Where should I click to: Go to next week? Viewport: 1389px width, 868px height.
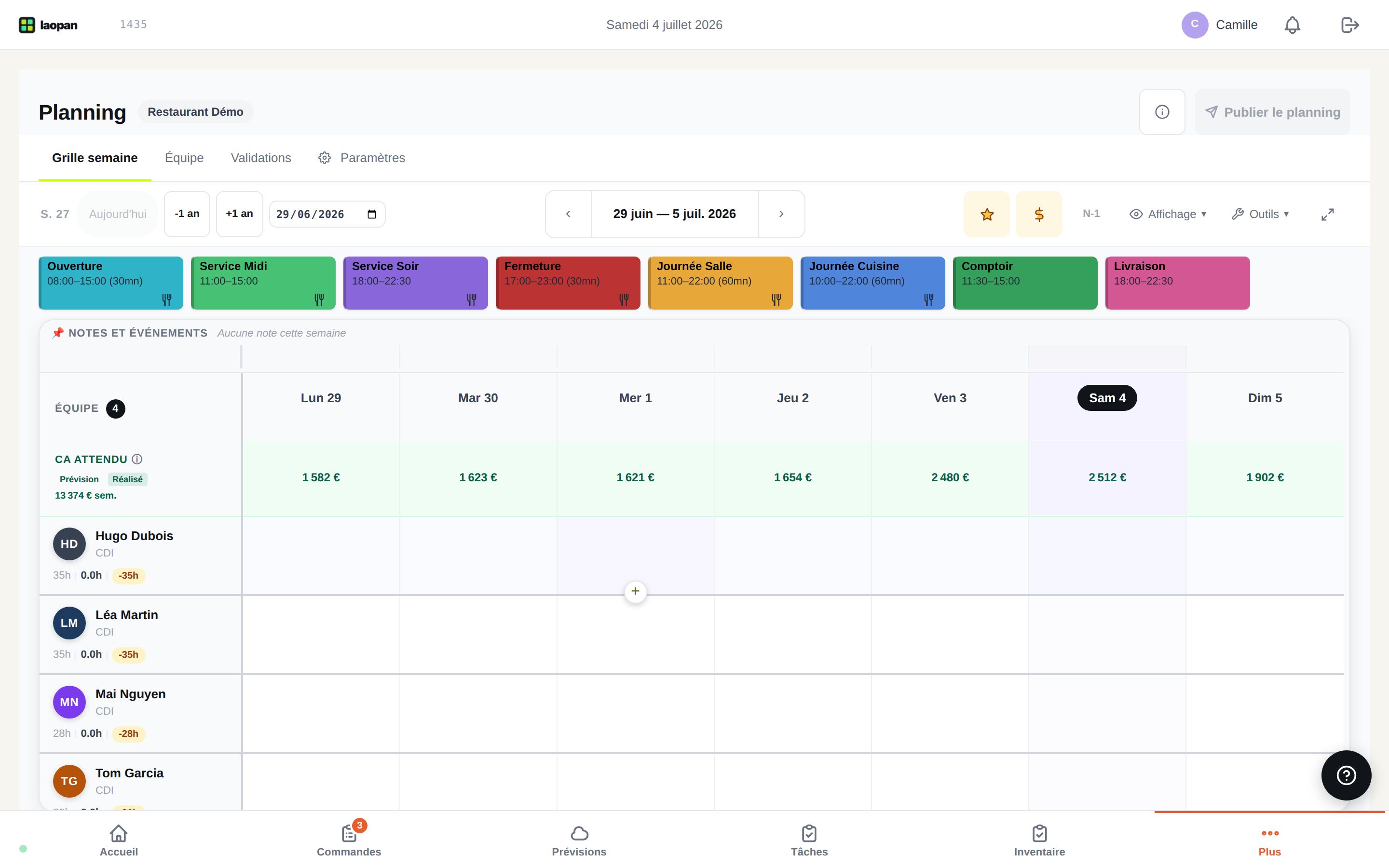[781, 214]
